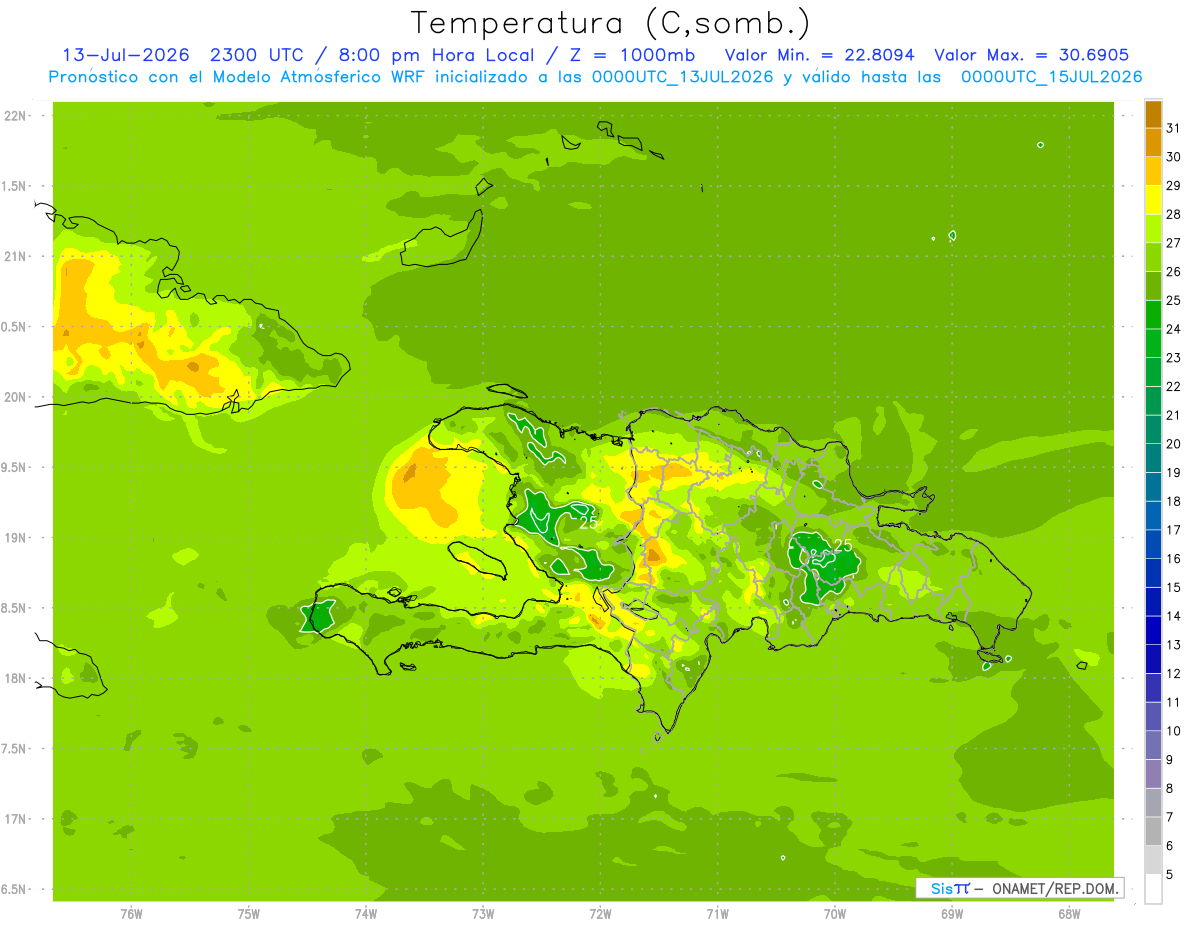Click the '72W' longitude label
The image size is (1200, 927).
click(x=600, y=913)
